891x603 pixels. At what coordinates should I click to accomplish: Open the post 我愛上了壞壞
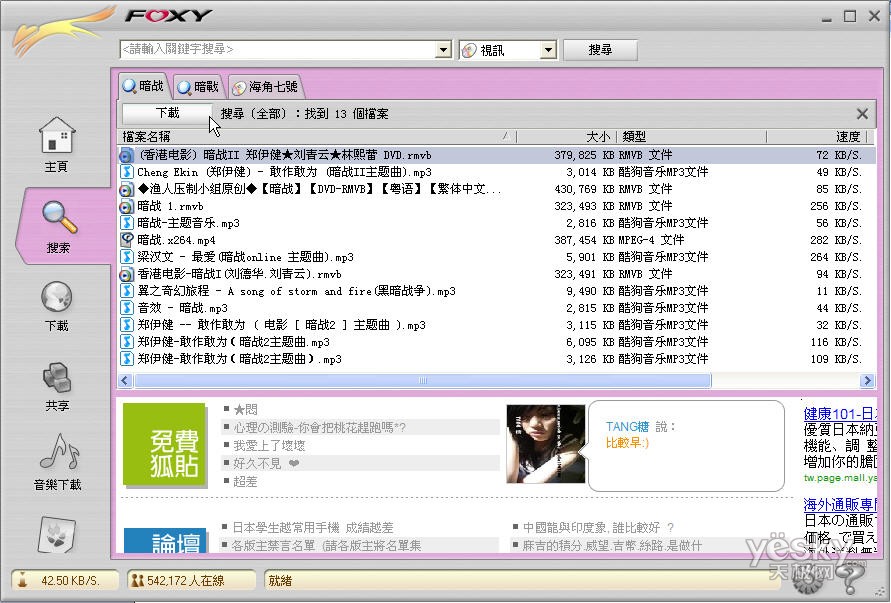click(269, 446)
